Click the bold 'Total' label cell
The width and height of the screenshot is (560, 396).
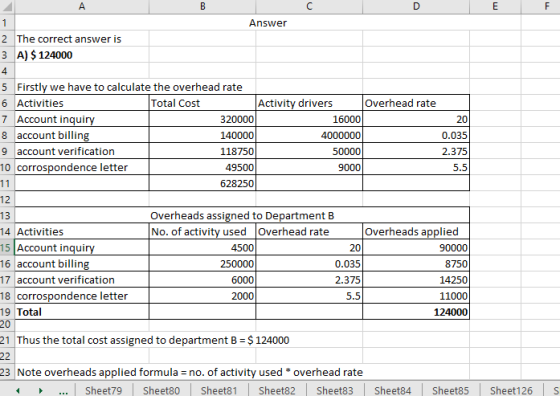coord(82,312)
